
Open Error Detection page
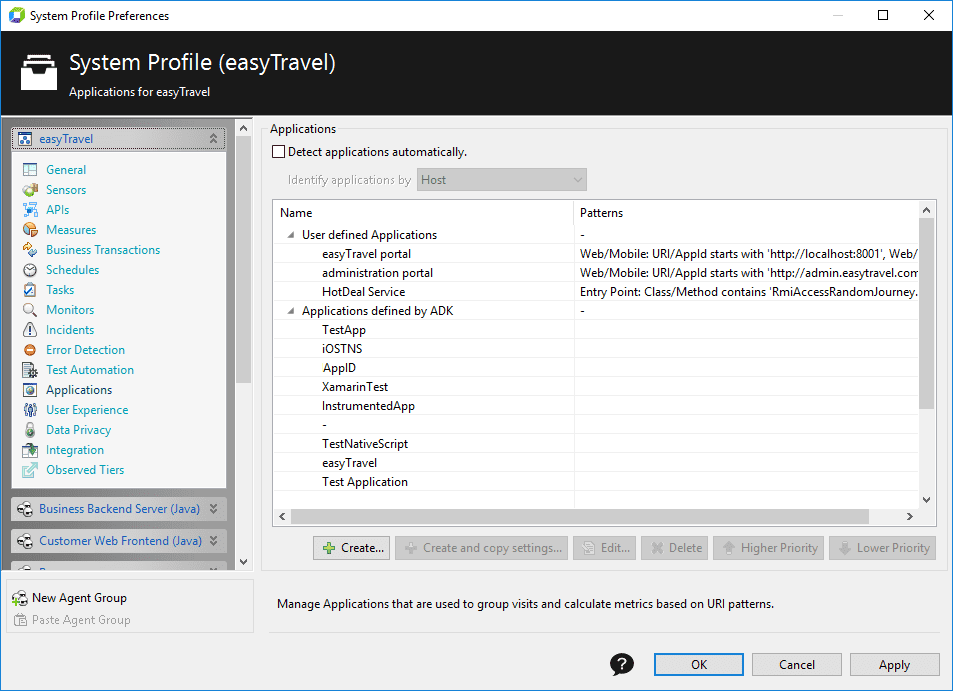point(85,350)
